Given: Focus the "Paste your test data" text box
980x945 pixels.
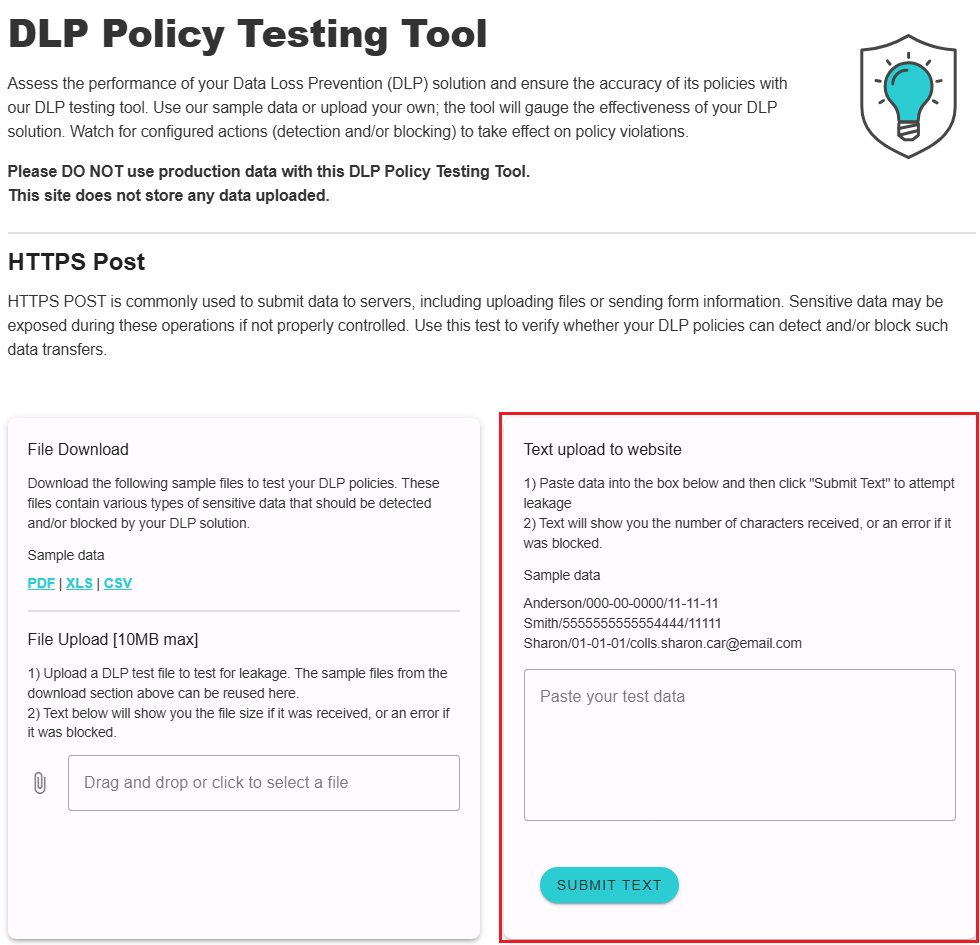Looking at the screenshot, I should [739, 745].
